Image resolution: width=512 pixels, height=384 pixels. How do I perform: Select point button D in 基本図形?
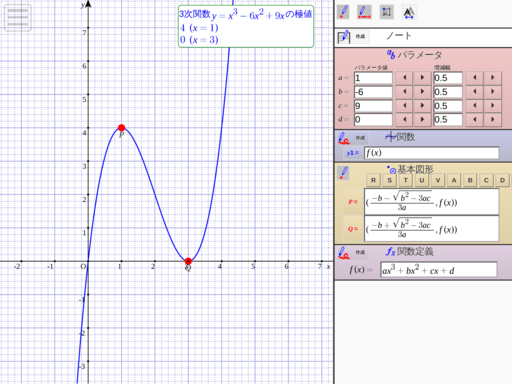pyautogui.click(x=502, y=180)
